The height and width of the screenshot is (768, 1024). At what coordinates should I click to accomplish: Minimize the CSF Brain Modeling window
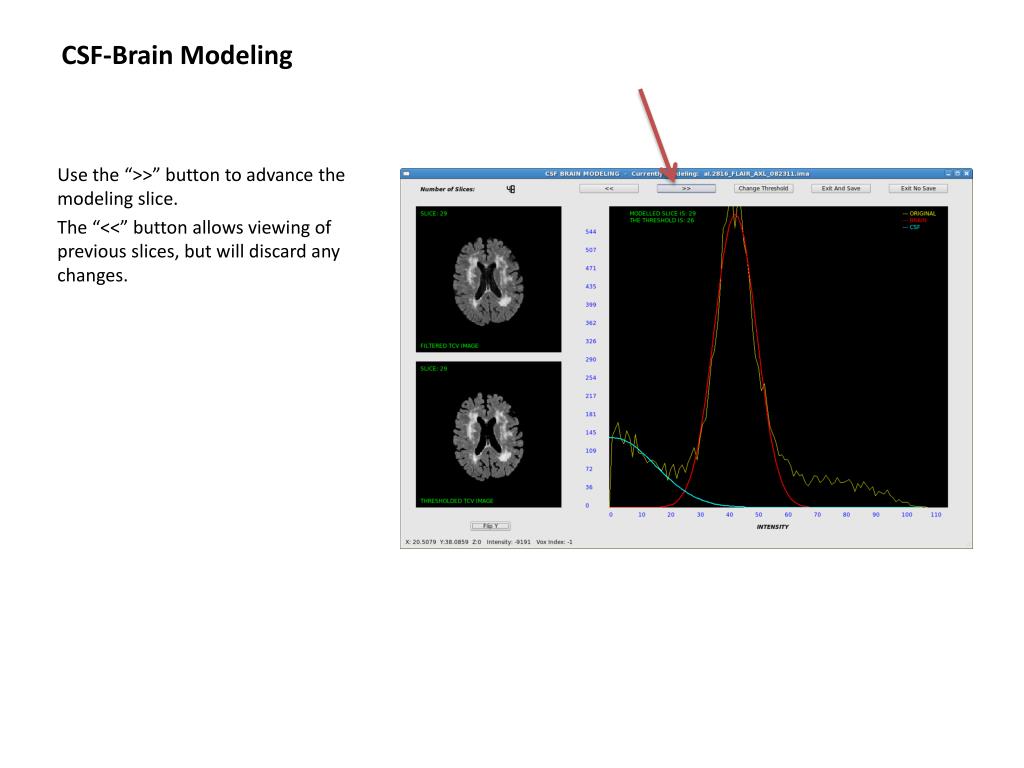click(x=948, y=174)
